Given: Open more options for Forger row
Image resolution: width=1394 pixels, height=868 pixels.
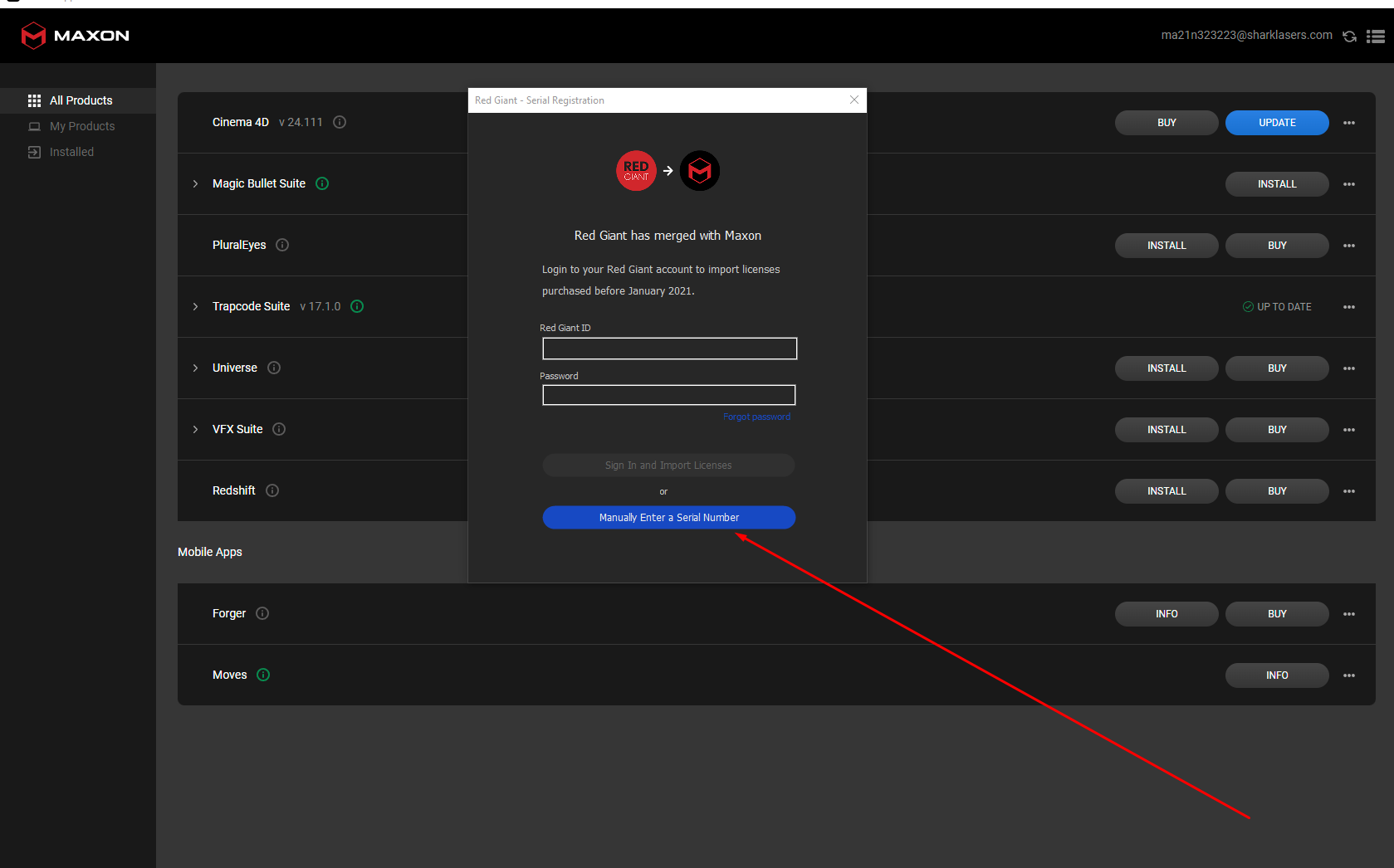Looking at the screenshot, I should [1349, 614].
